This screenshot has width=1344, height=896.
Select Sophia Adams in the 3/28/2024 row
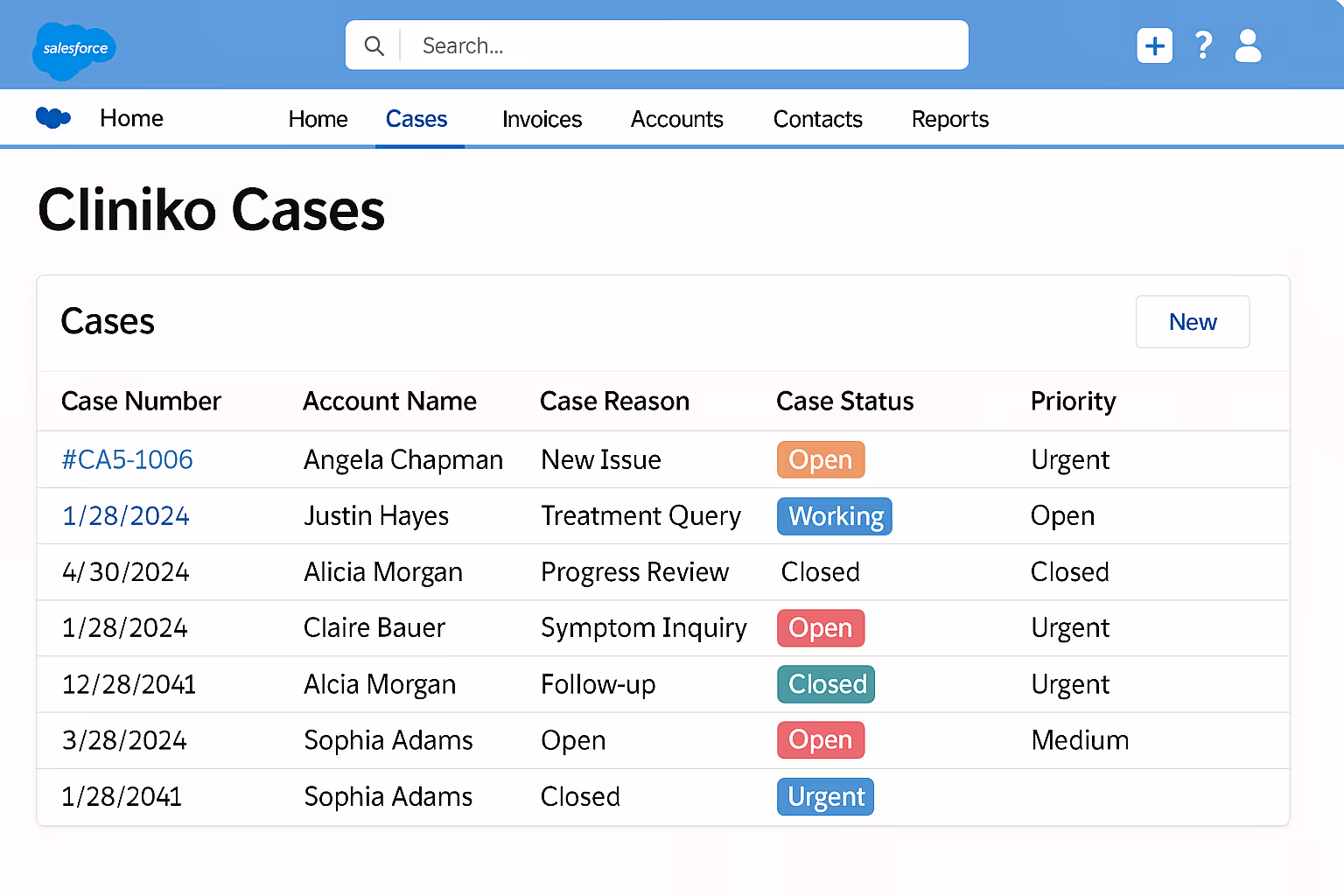pyautogui.click(x=388, y=740)
